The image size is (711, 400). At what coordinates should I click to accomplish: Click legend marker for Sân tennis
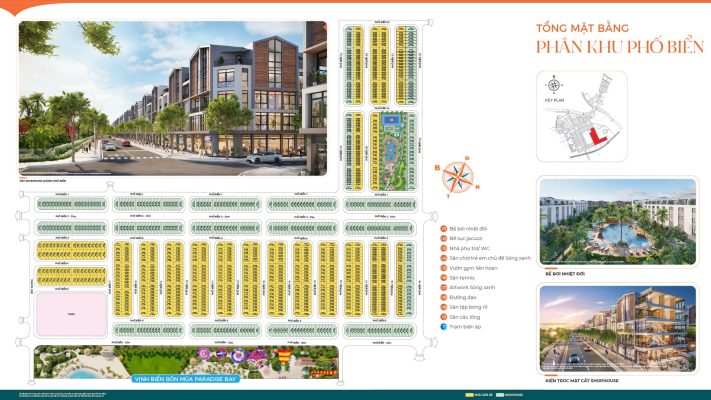443,278
